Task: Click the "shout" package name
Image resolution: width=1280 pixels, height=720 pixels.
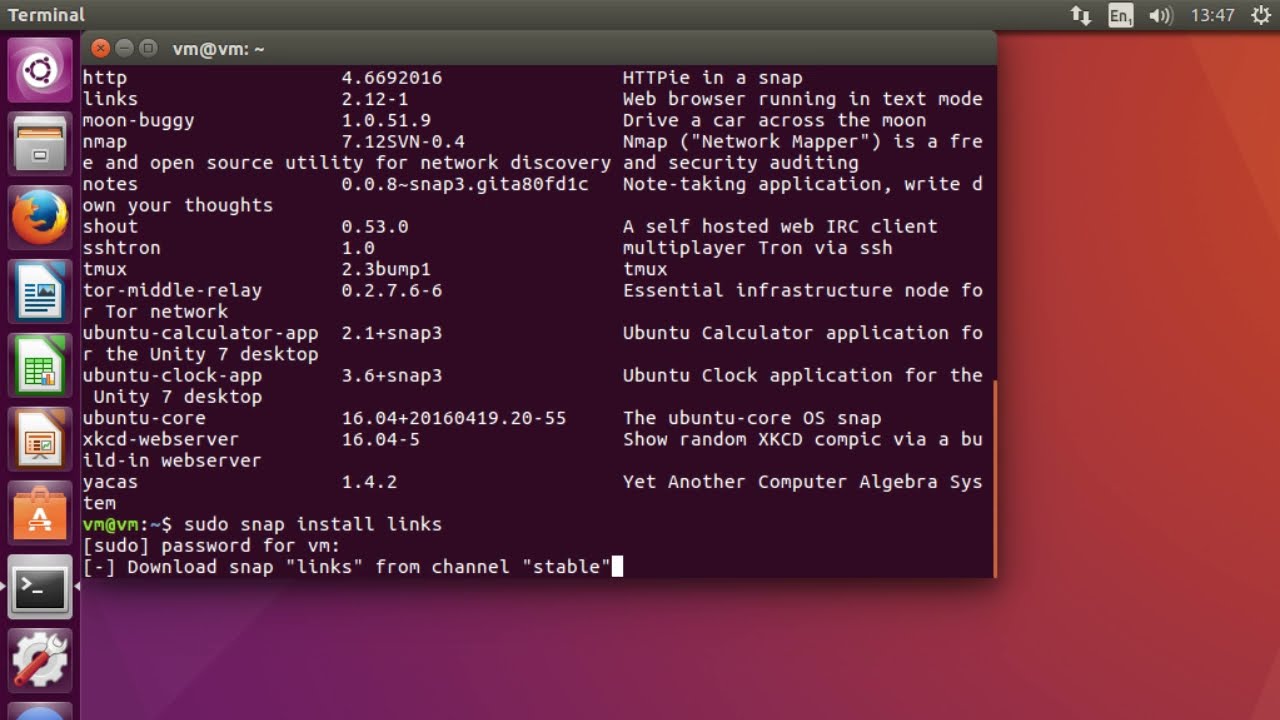Action: [111, 227]
